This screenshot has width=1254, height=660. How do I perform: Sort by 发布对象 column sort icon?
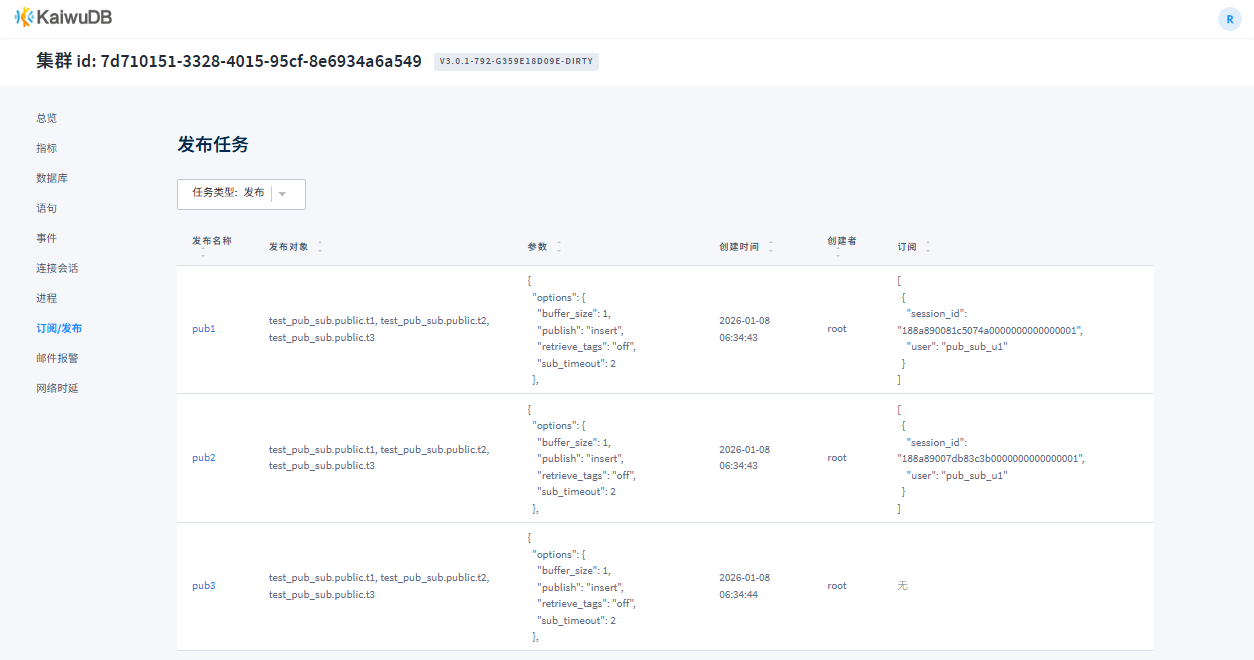tap(320, 246)
